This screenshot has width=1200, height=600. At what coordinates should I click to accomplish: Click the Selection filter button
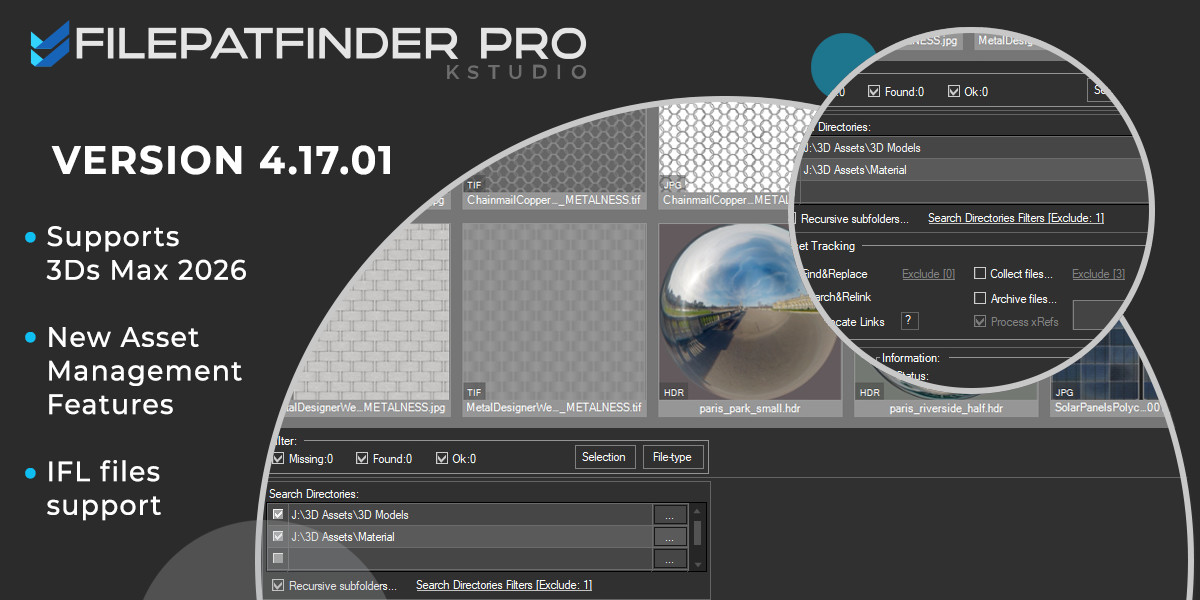(x=604, y=457)
